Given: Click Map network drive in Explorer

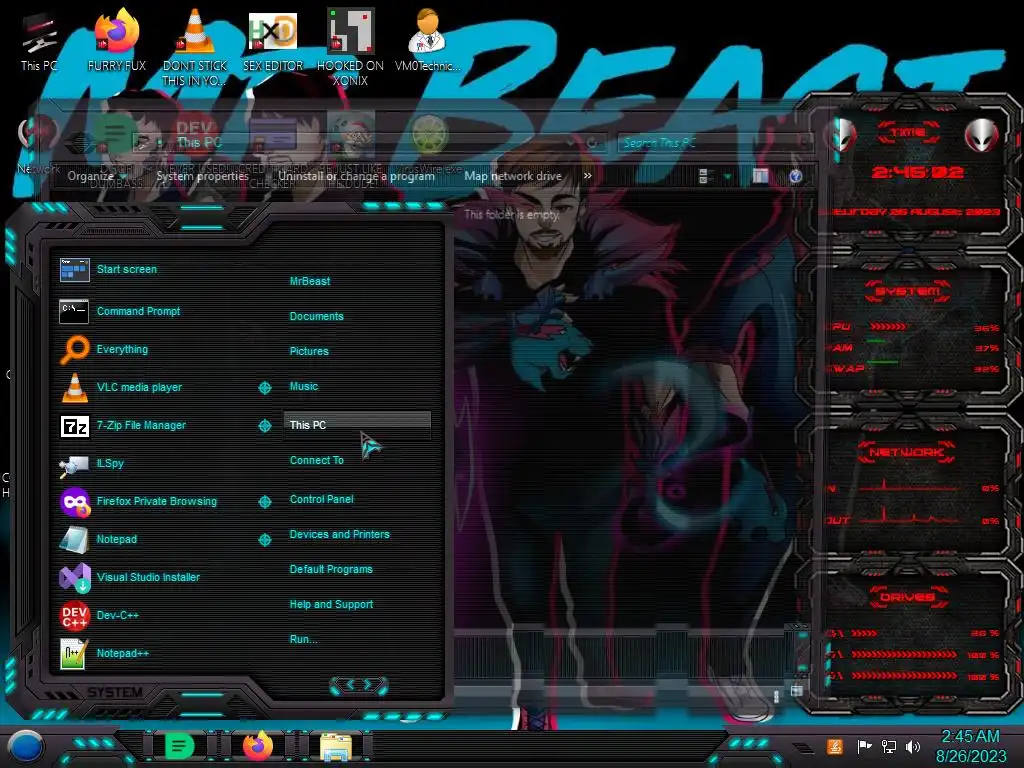Looking at the screenshot, I should coord(513,176).
